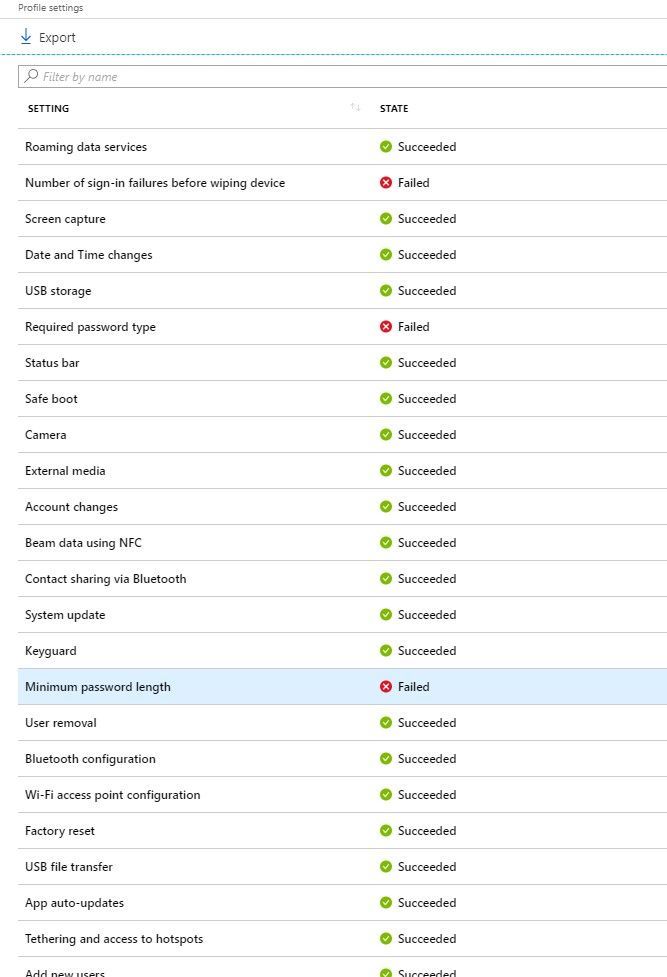Click the green Succeeded icon next to Camera
The image size is (667, 977).
[385, 435]
